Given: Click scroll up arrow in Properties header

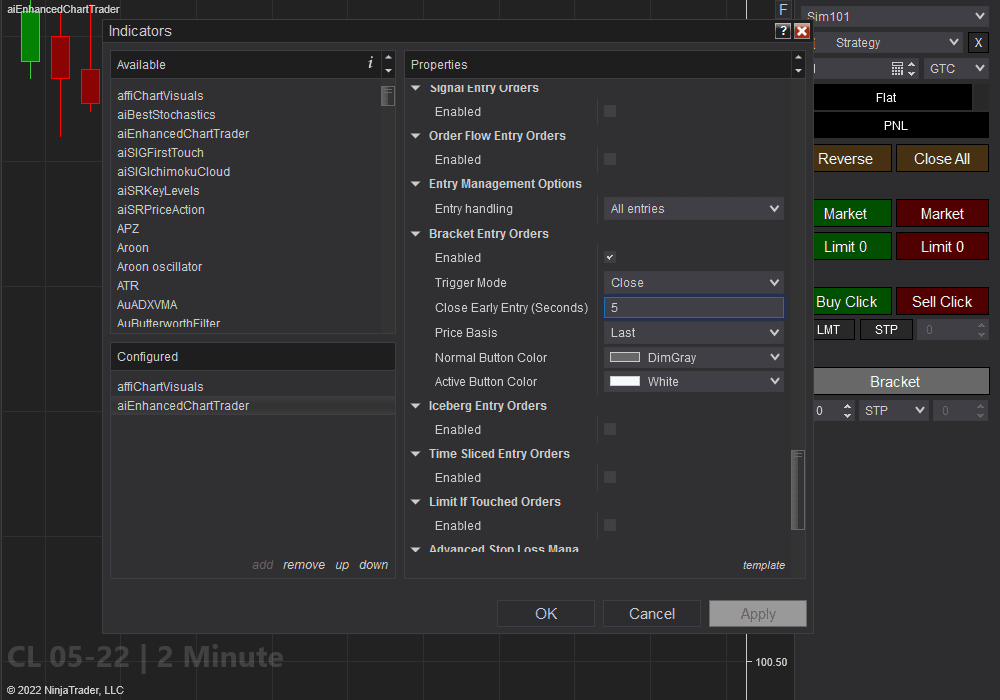Looking at the screenshot, I should [797, 58].
